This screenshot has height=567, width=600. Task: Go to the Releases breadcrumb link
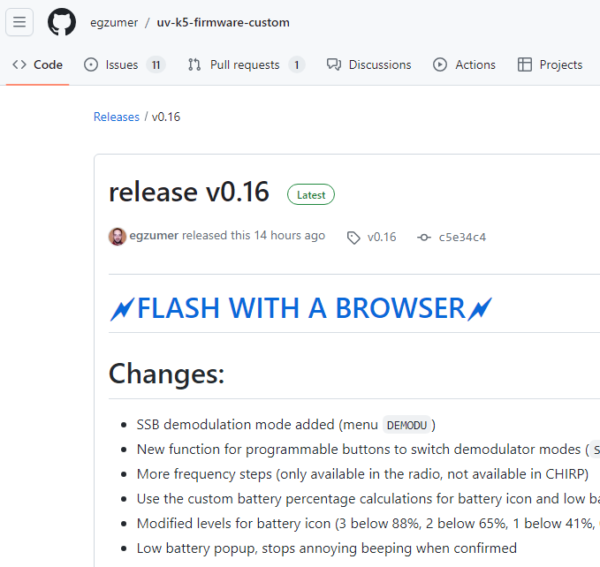pyautogui.click(x=116, y=117)
